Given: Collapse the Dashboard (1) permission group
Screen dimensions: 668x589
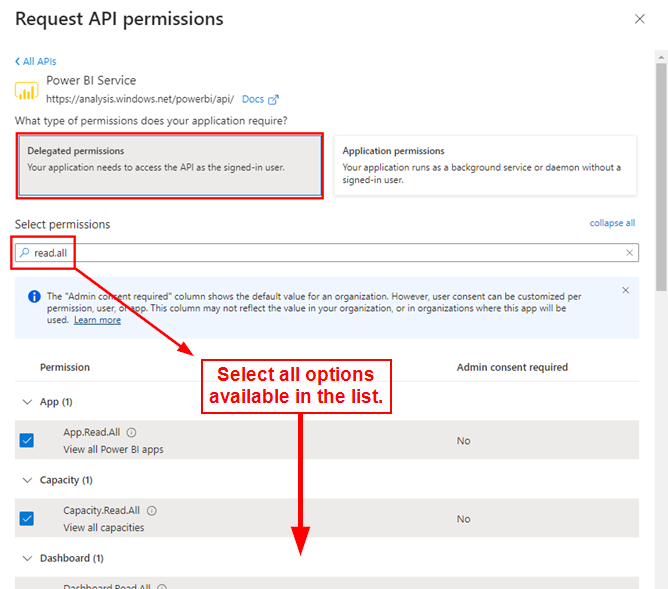Looking at the screenshot, I should click(26, 558).
